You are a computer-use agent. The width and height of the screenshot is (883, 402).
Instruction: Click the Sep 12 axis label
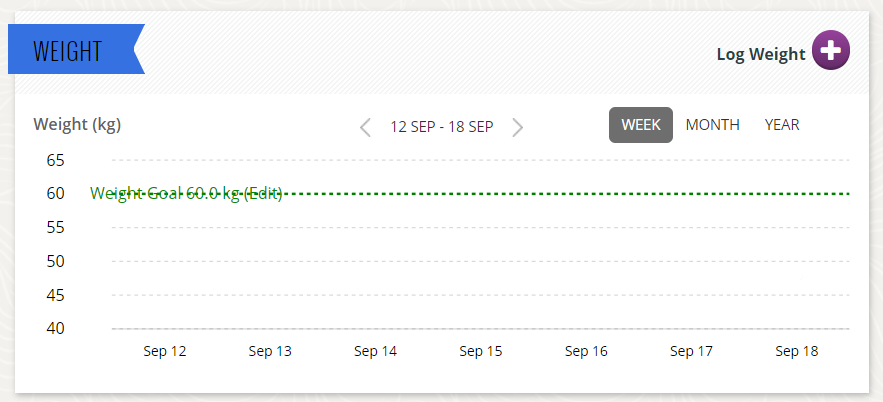165,351
